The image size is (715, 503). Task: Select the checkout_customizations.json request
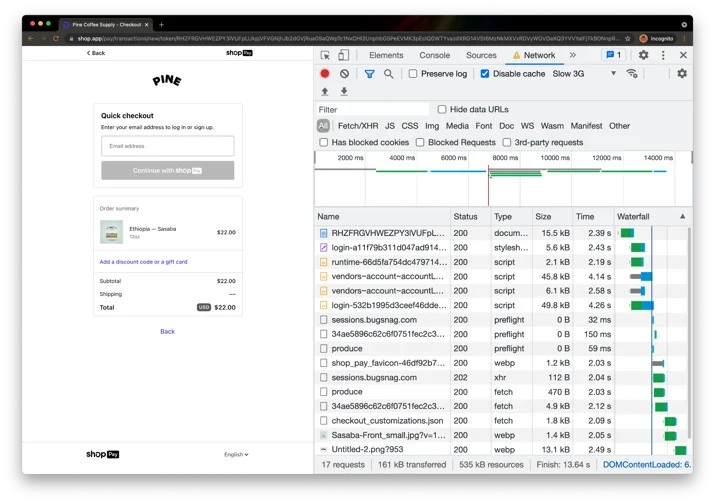(501, 420)
